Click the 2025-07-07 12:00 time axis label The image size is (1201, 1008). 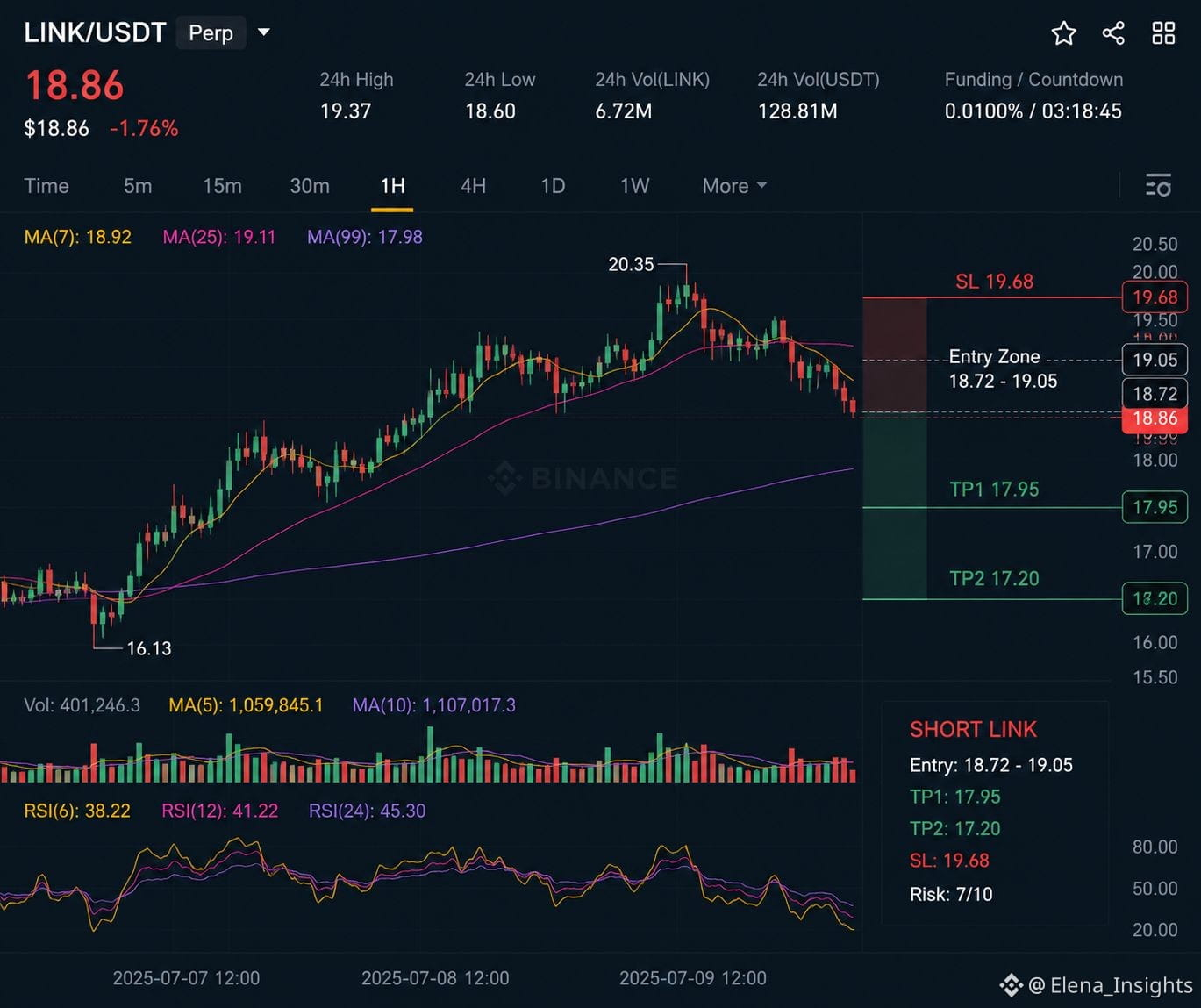click(x=186, y=978)
